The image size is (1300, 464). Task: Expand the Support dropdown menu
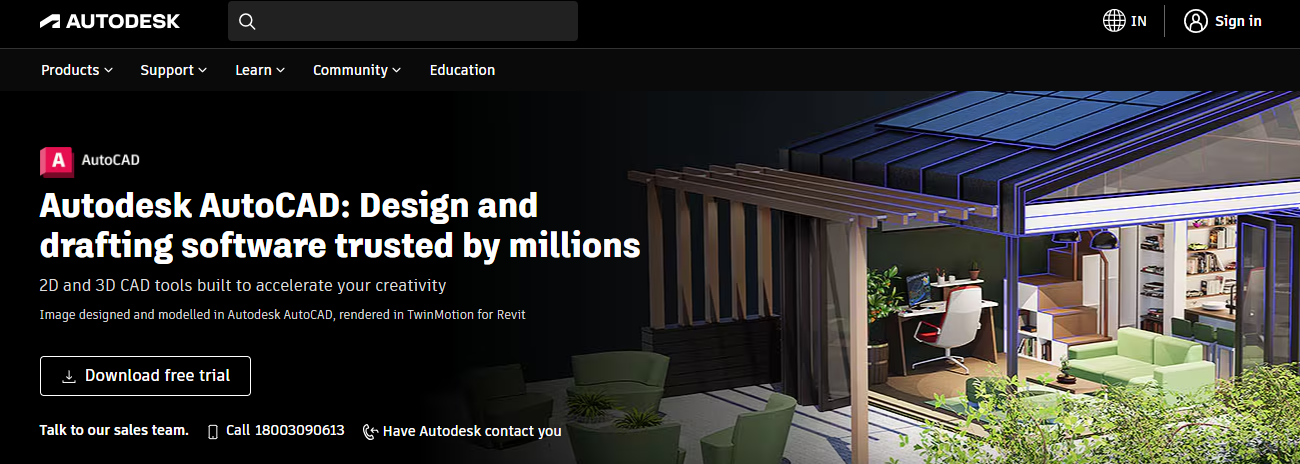pyautogui.click(x=174, y=70)
